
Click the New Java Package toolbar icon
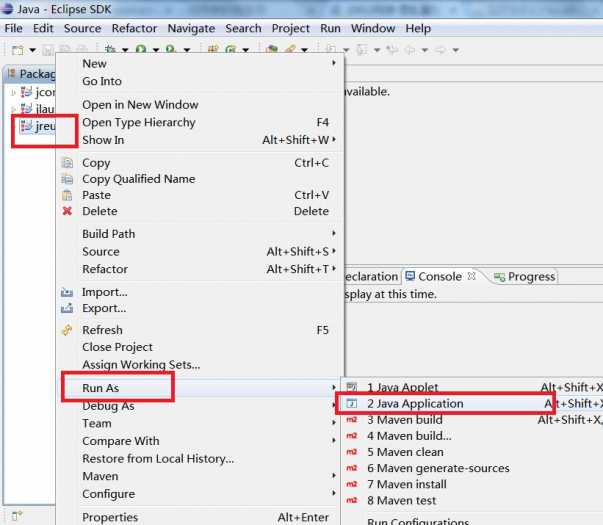(213, 50)
